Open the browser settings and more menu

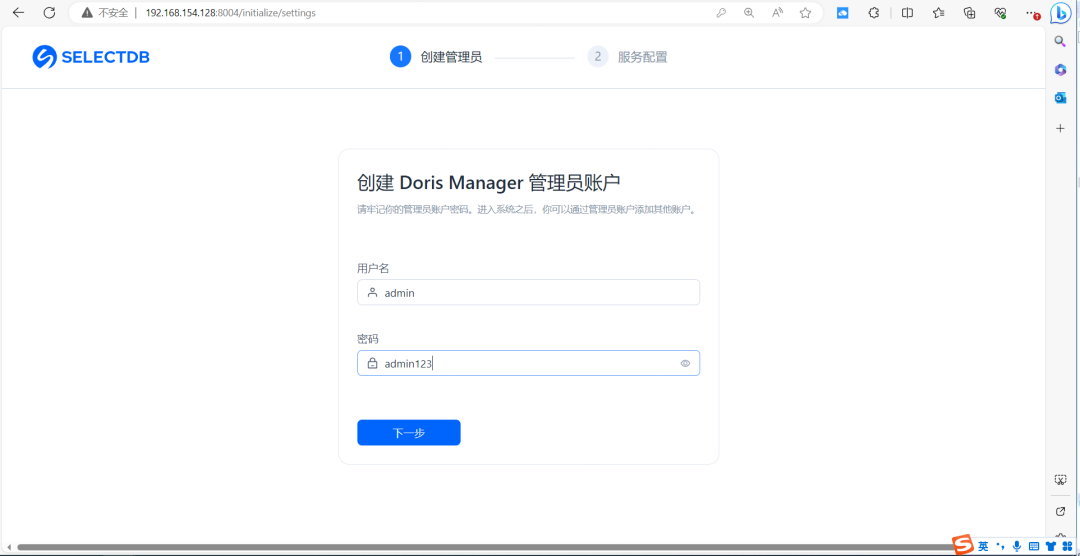[x=1031, y=12]
